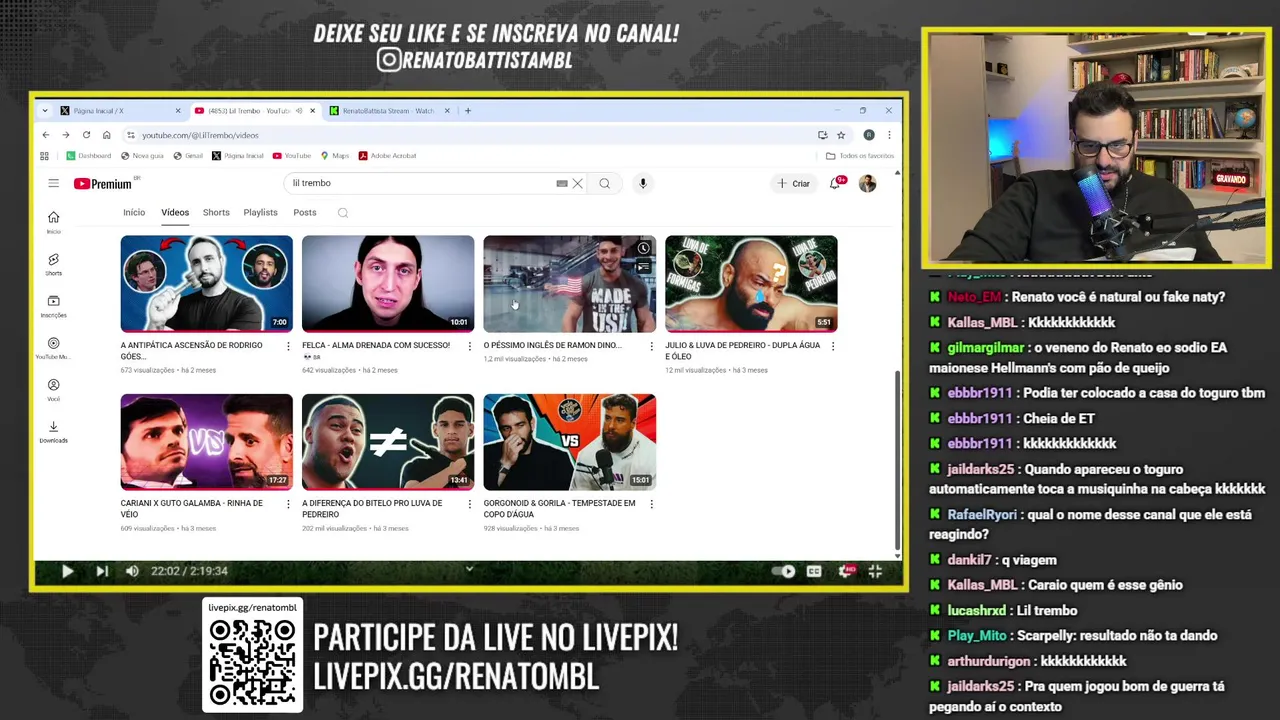This screenshot has height=720, width=1280.
Task: Open options for 'FELCA - ALMA DRENADA'
Action: [470, 346]
